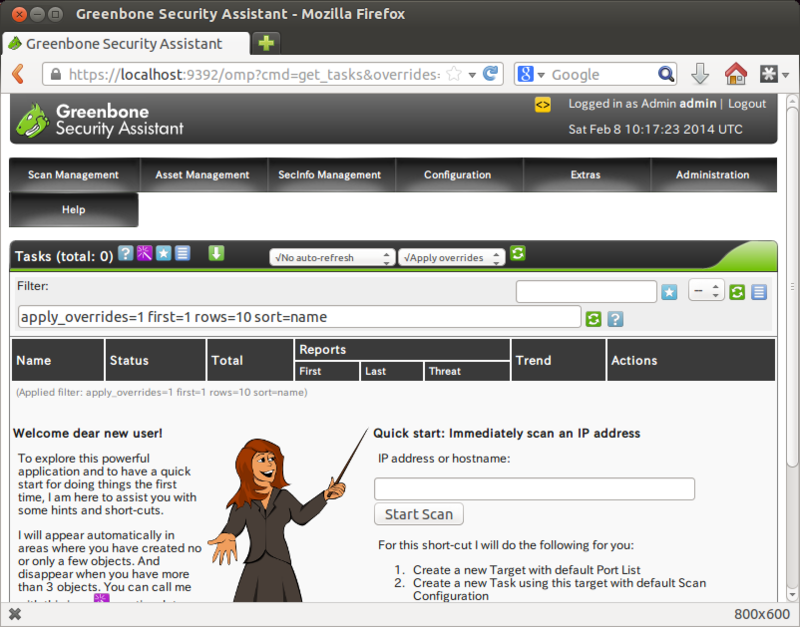Image resolution: width=800 pixels, height=627 pixels.
Task: Click Google search magnifier icon
Action: click(665, 74)
